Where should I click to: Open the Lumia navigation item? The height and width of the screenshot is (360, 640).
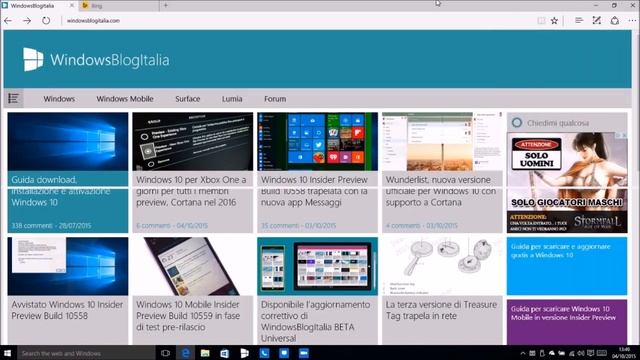click(232, 99)
